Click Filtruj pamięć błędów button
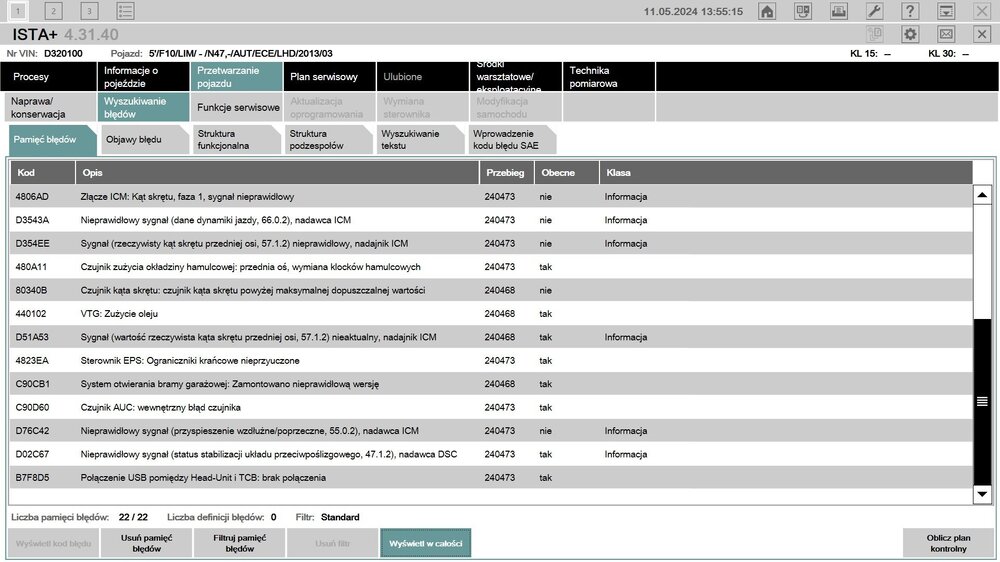The width and height of the screenshot is (1000, 562). pos(240,543)
